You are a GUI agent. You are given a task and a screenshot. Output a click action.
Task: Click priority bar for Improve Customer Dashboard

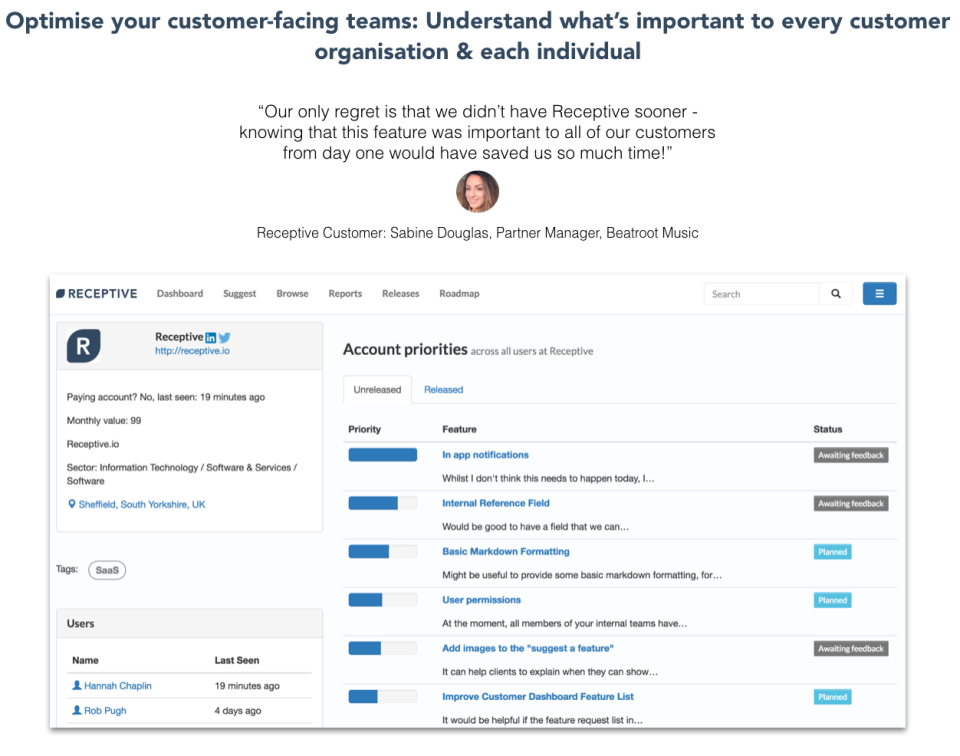coord(383,697)
